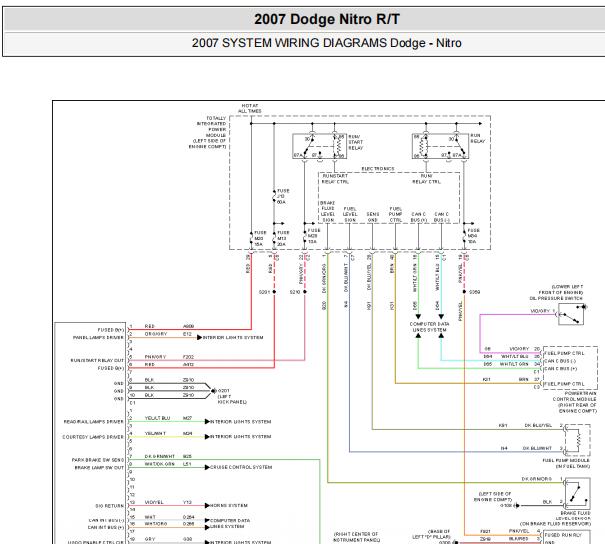
Task: Click "SENS GND" in Electronics box
Action: 373,217
